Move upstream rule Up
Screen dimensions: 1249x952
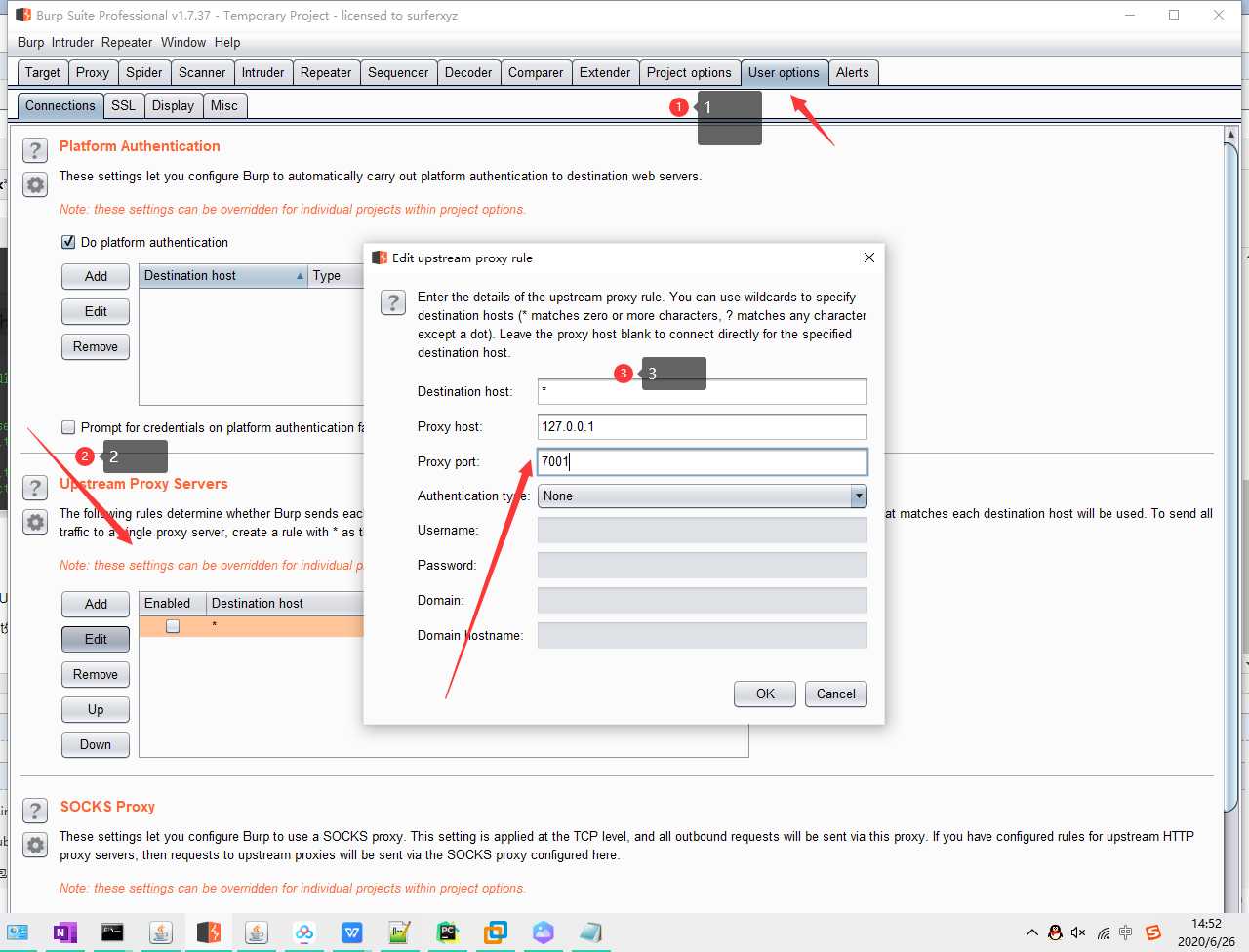[96, 709]
